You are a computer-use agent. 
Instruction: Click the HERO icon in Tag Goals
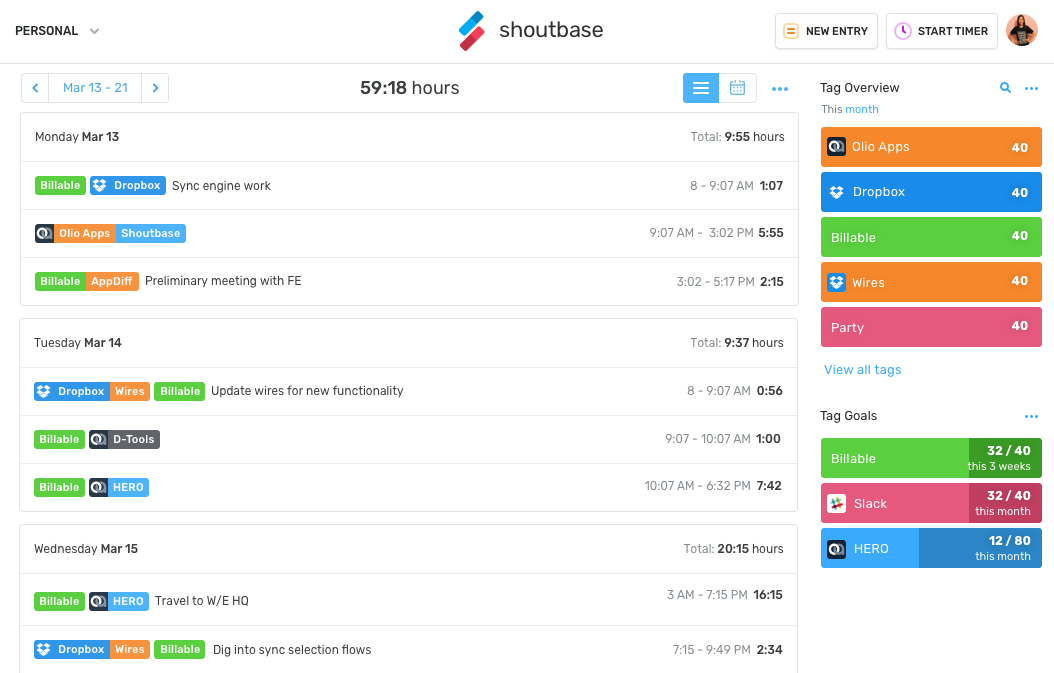836,548
